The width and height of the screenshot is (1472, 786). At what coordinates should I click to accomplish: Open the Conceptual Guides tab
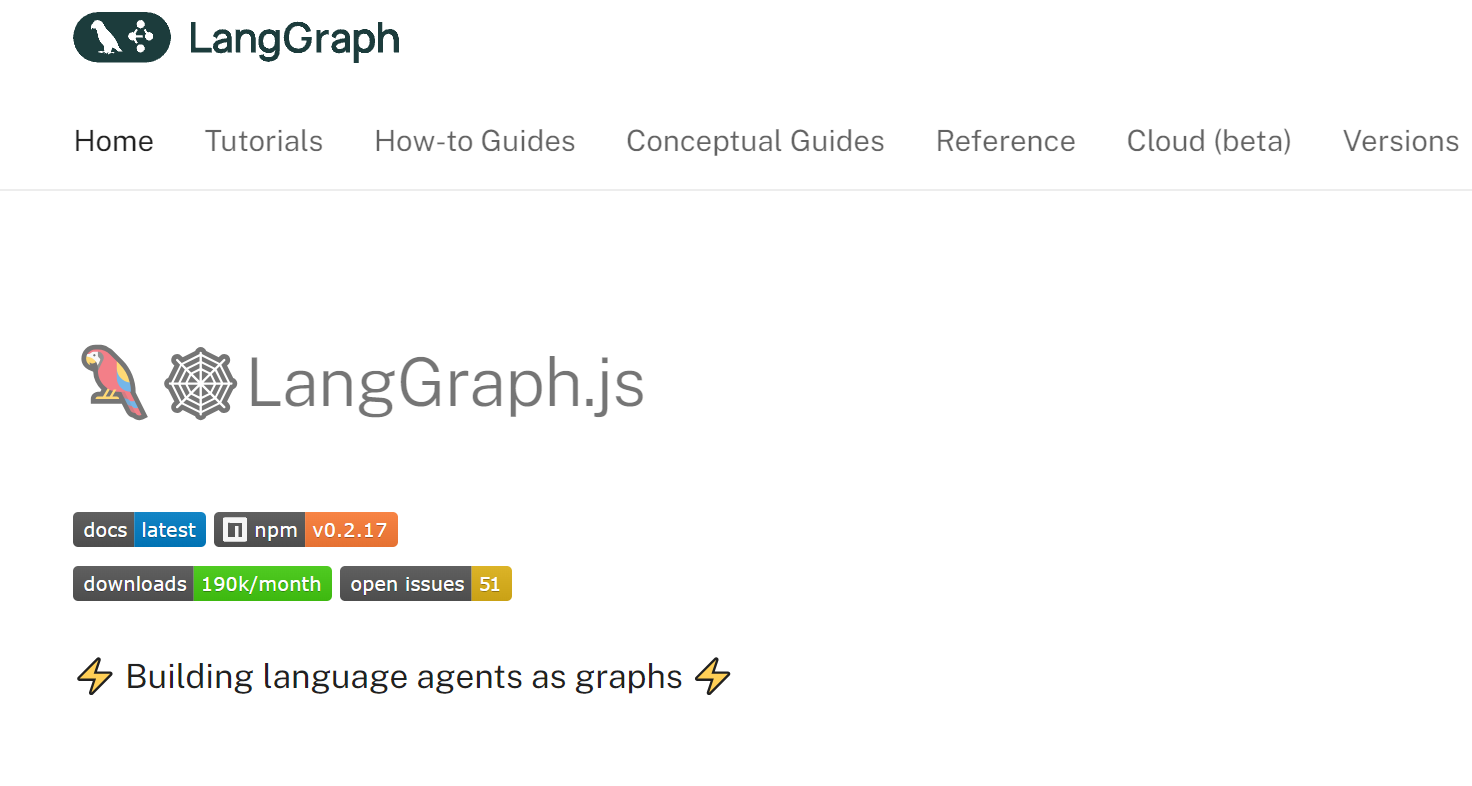755,141
